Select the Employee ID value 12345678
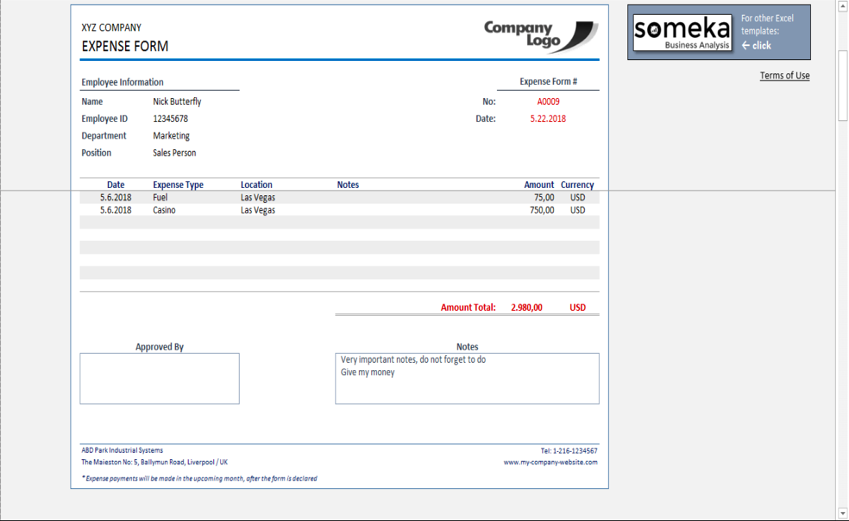Screen dimensions: 849x521 (x=170, y=119)
